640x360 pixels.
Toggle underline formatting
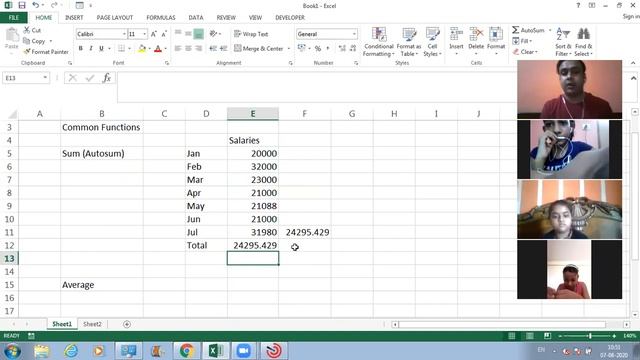(101, 49)
